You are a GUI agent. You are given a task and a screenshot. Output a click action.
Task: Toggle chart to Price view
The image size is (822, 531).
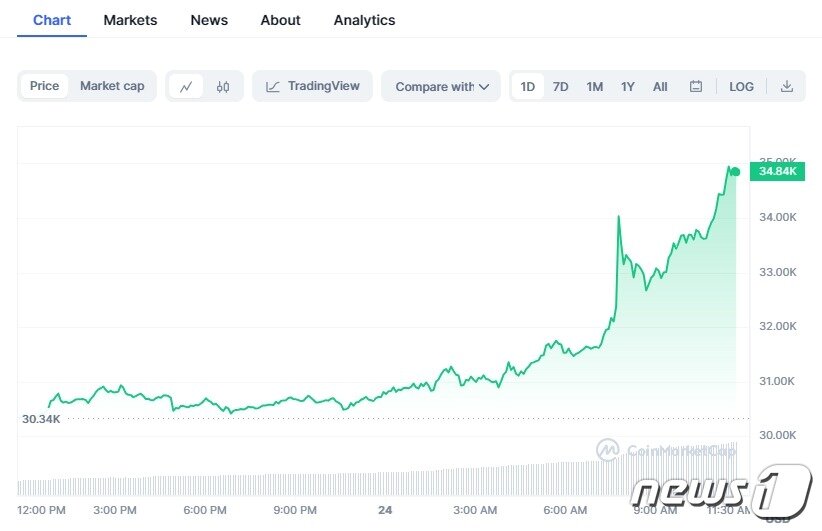point(45,86)
